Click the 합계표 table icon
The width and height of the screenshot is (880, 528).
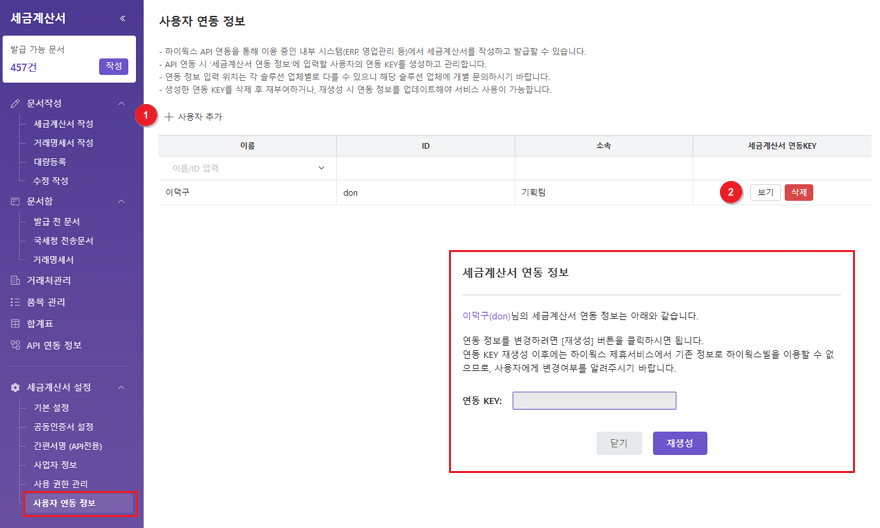[15, 323]
